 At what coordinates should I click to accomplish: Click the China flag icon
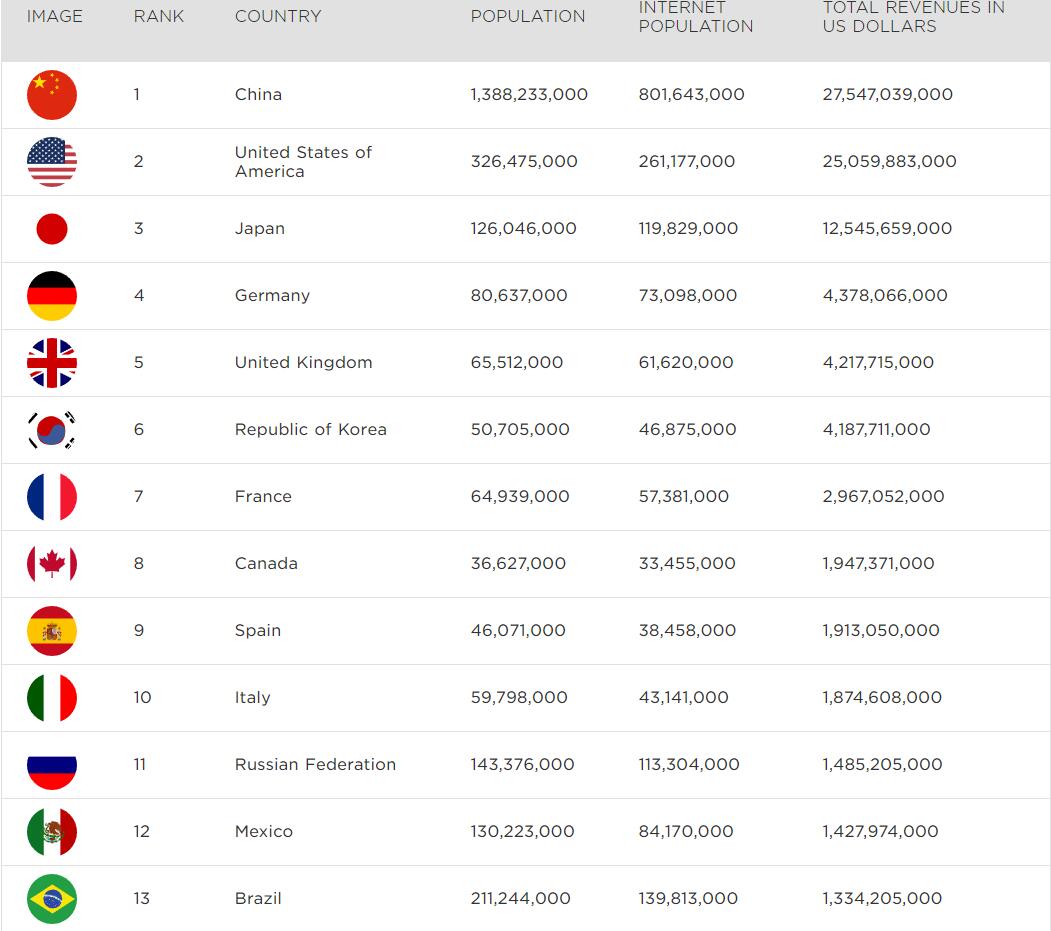(52, 95)
